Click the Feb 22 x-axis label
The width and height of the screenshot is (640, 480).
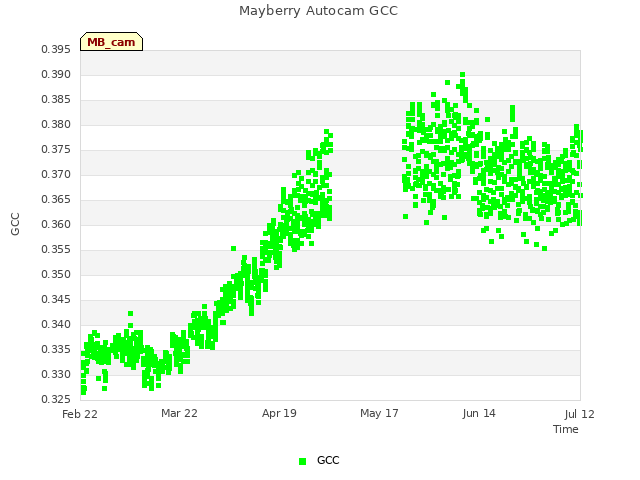coord(80,414)
